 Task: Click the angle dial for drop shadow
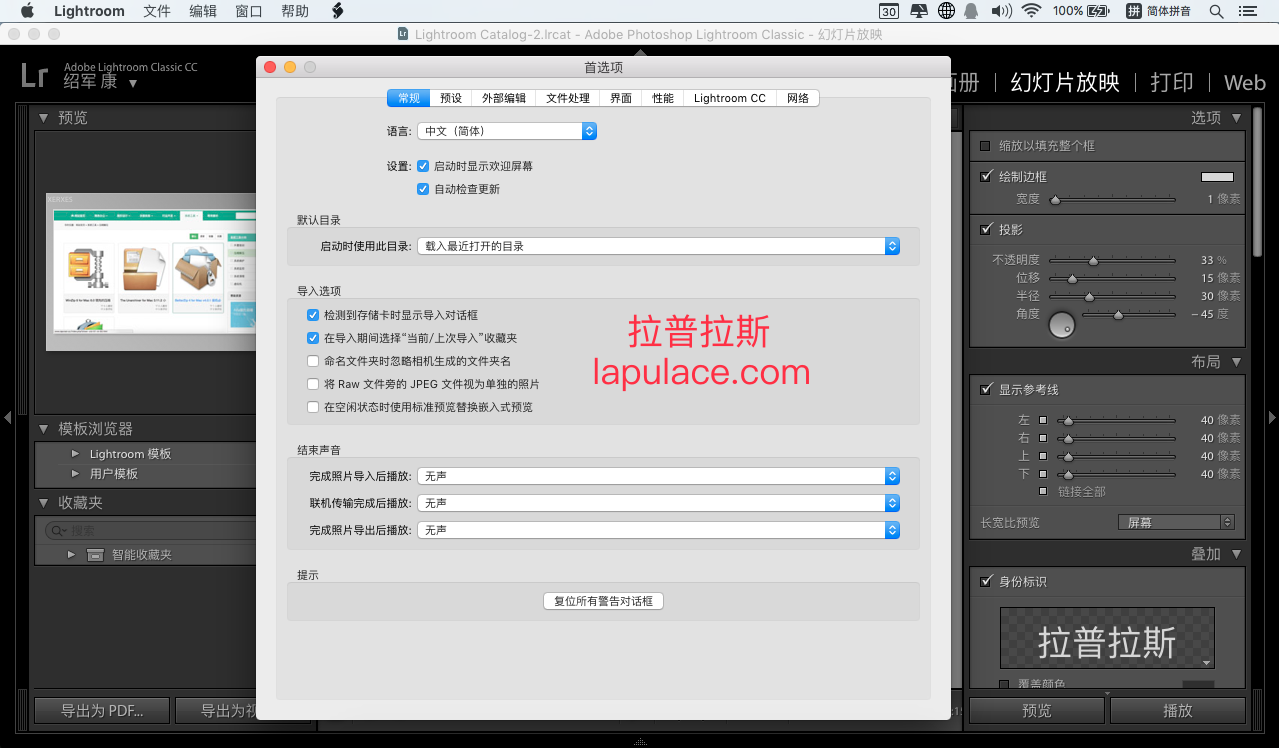point(1062,324)
